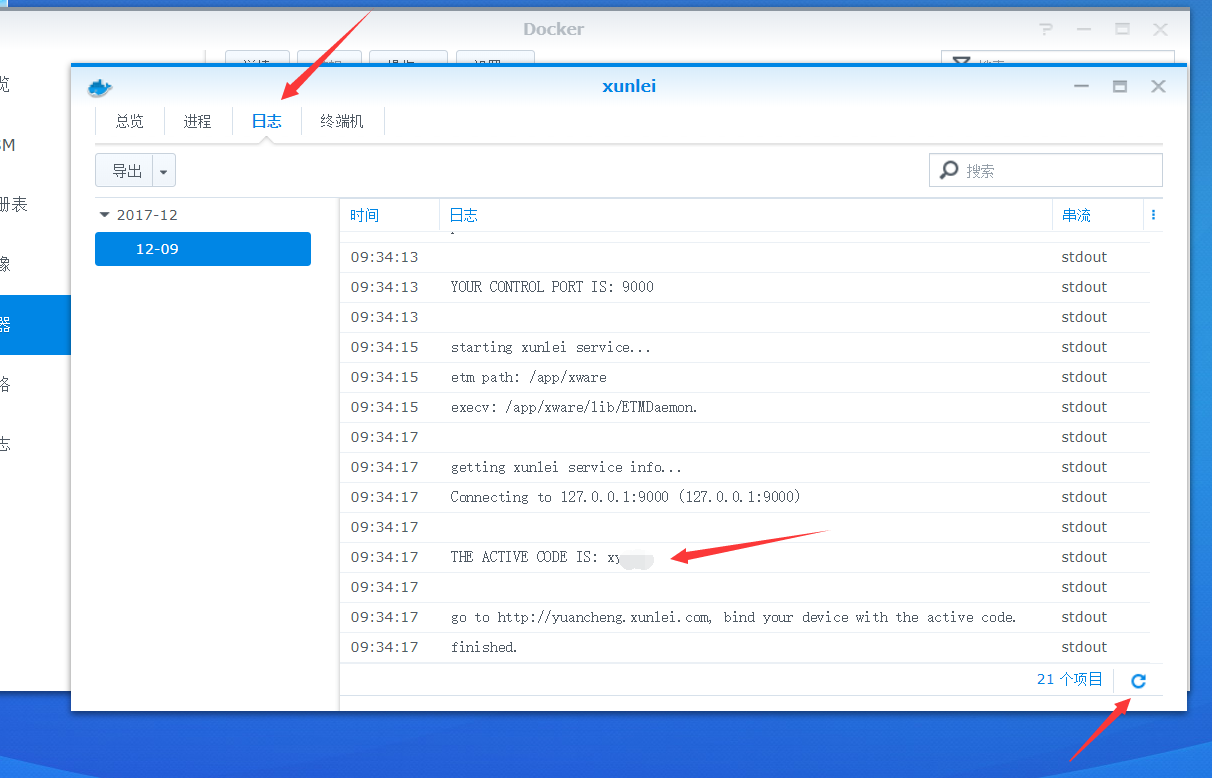Select highlighted sidebar item in Docker window

pos(35,325)
